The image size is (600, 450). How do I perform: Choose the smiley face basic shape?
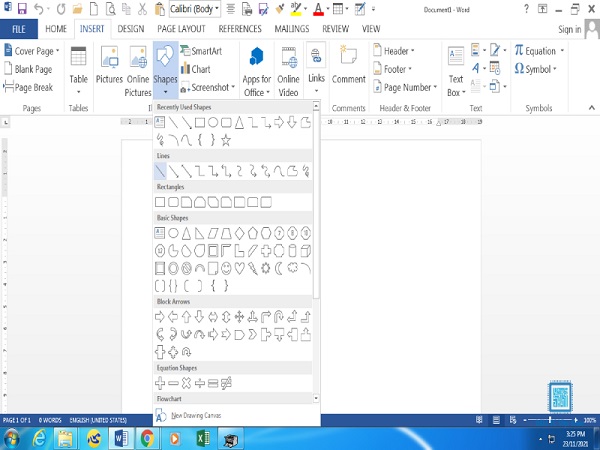pos(227,268)
